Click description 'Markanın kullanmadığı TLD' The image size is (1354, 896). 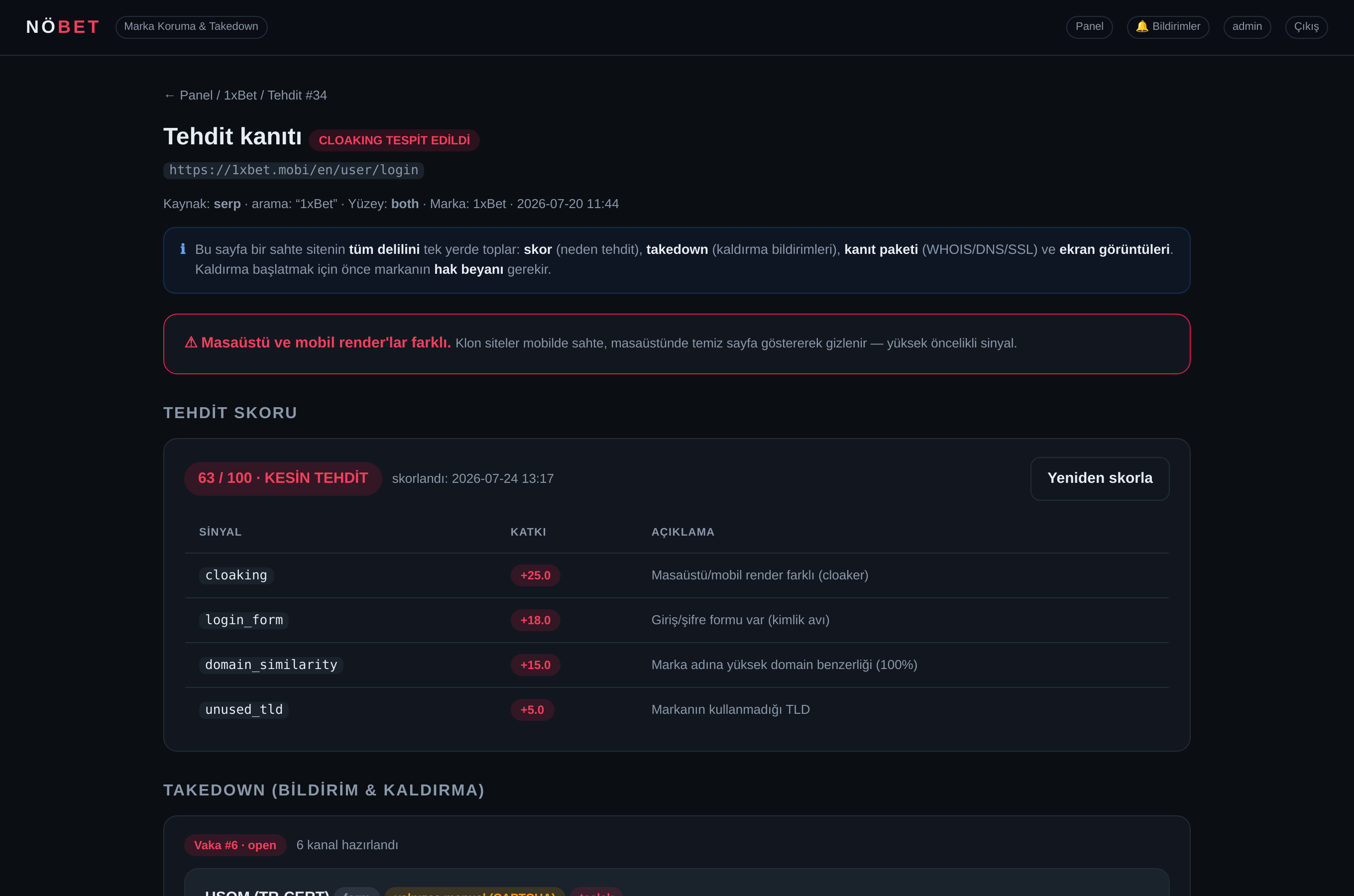730,710
